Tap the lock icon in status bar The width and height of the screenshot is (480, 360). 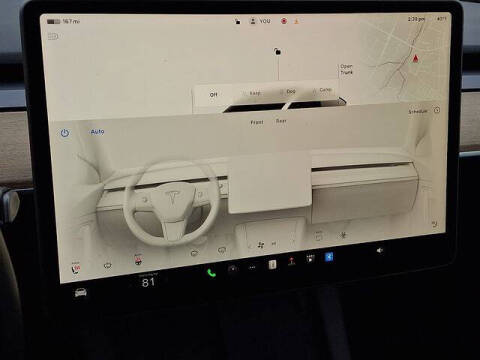click(x=237, y=21)
